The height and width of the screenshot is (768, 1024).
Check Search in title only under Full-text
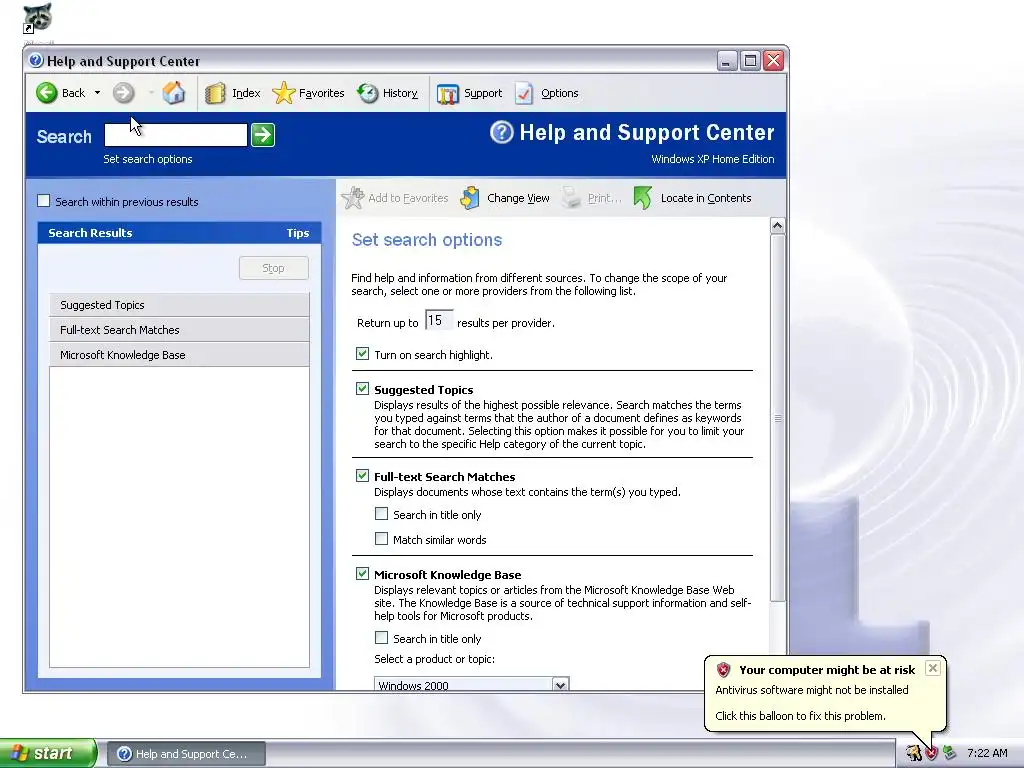(381, 514)
